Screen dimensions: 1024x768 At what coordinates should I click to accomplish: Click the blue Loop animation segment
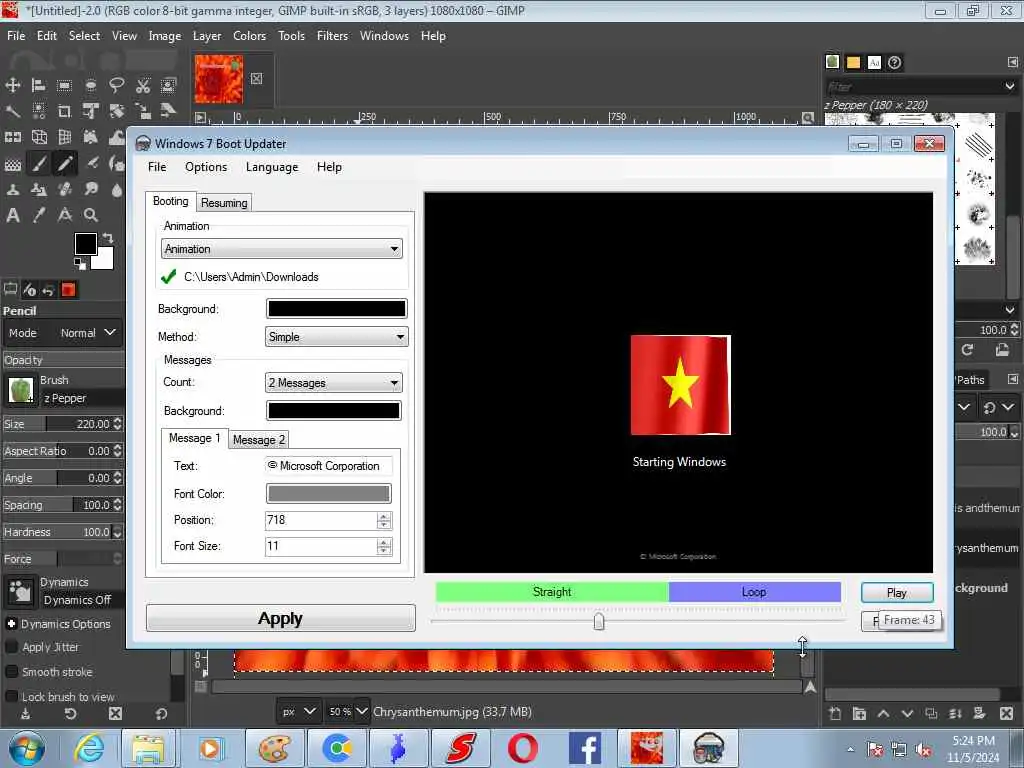click(754, 592)
